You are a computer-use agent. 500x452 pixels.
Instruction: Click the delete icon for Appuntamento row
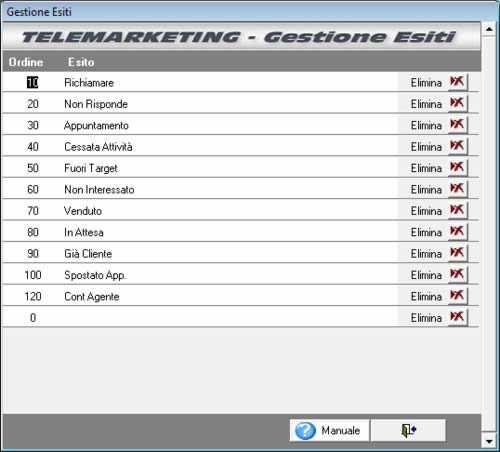[x=457, y=124]
